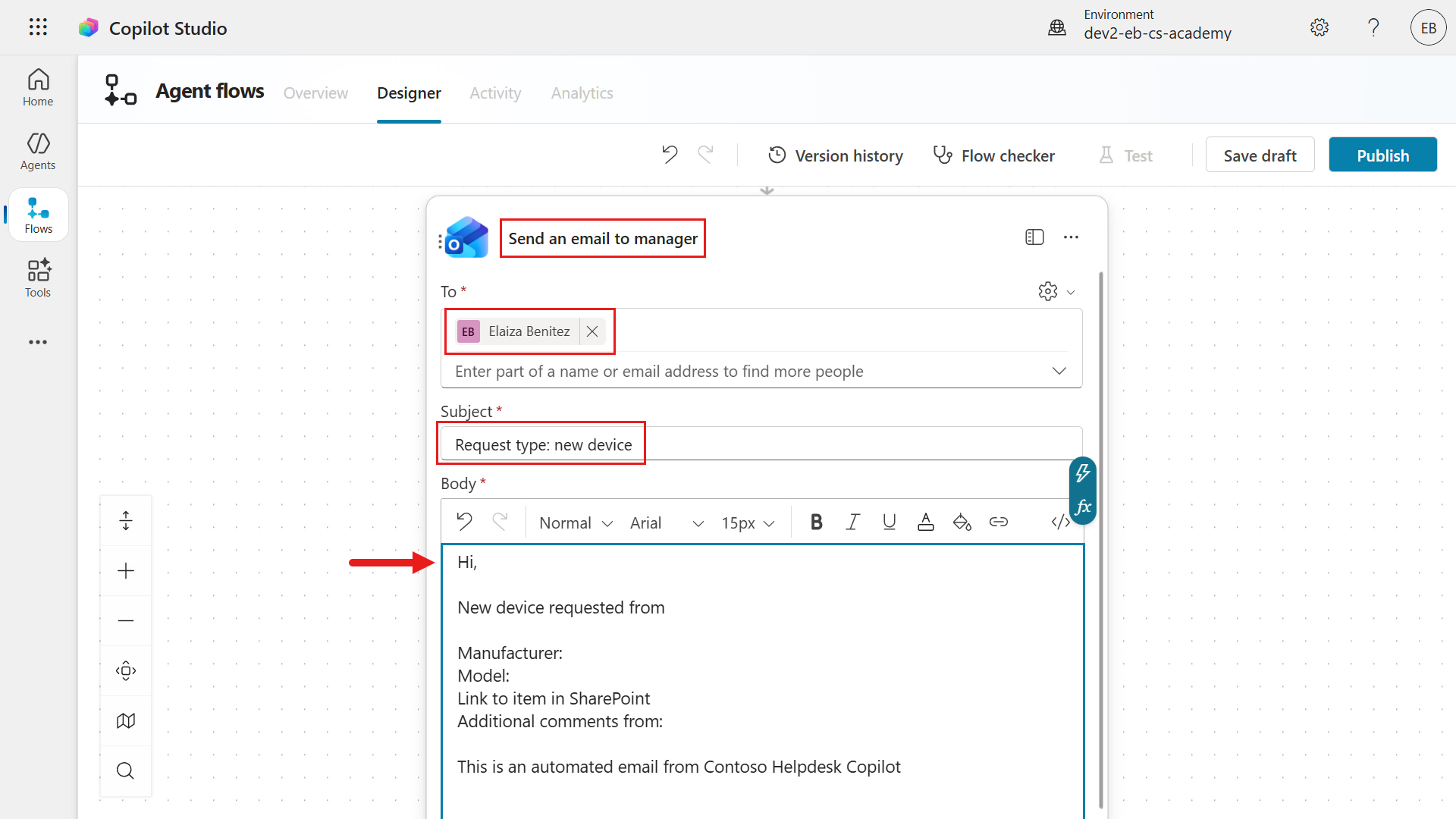The image size is (1456, 819).
Task: Switch to the Overview tab
Action: coord(315,93)
